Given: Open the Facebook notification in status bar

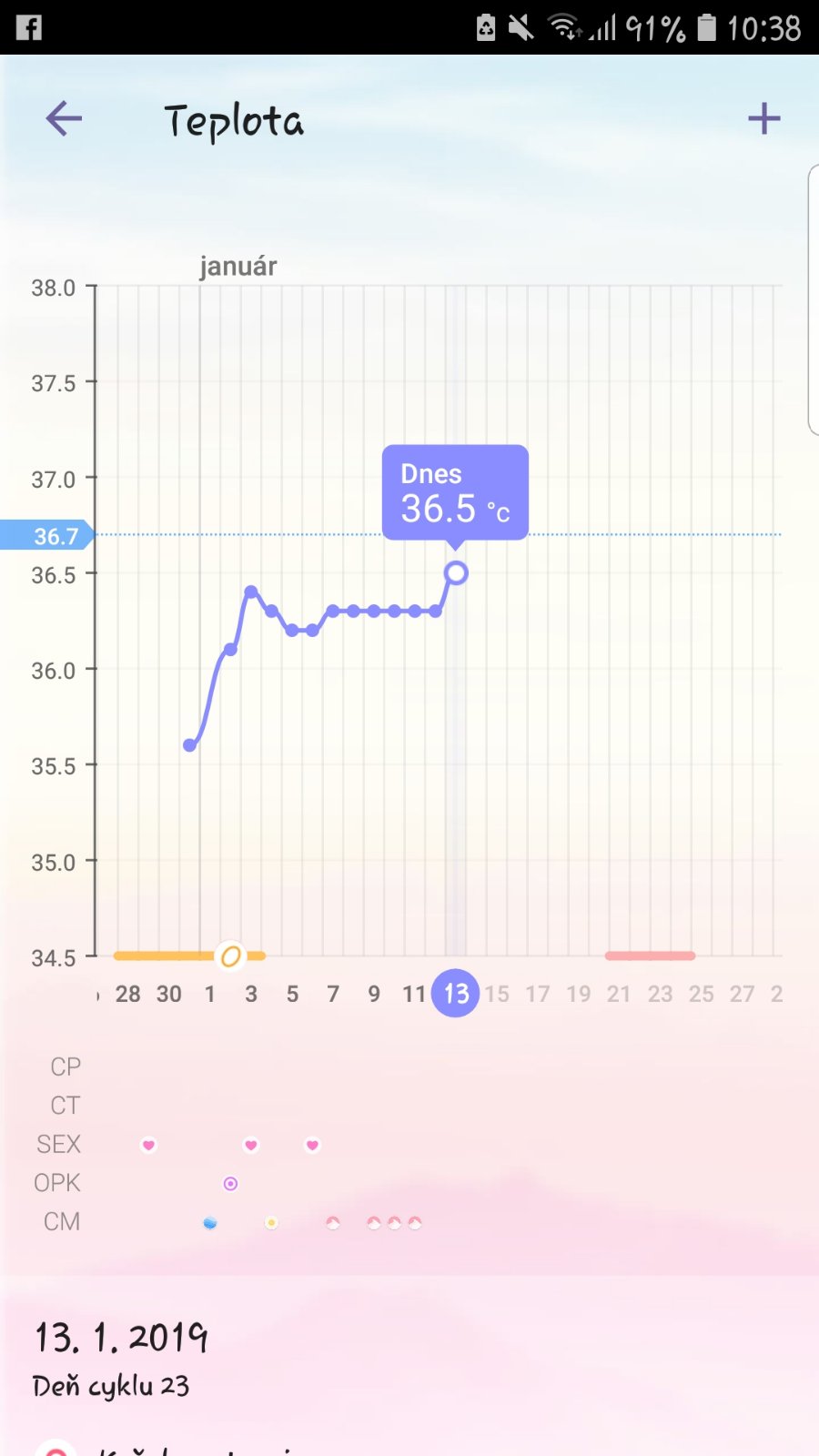Looking at the screenshot, I should coord(29,27).
